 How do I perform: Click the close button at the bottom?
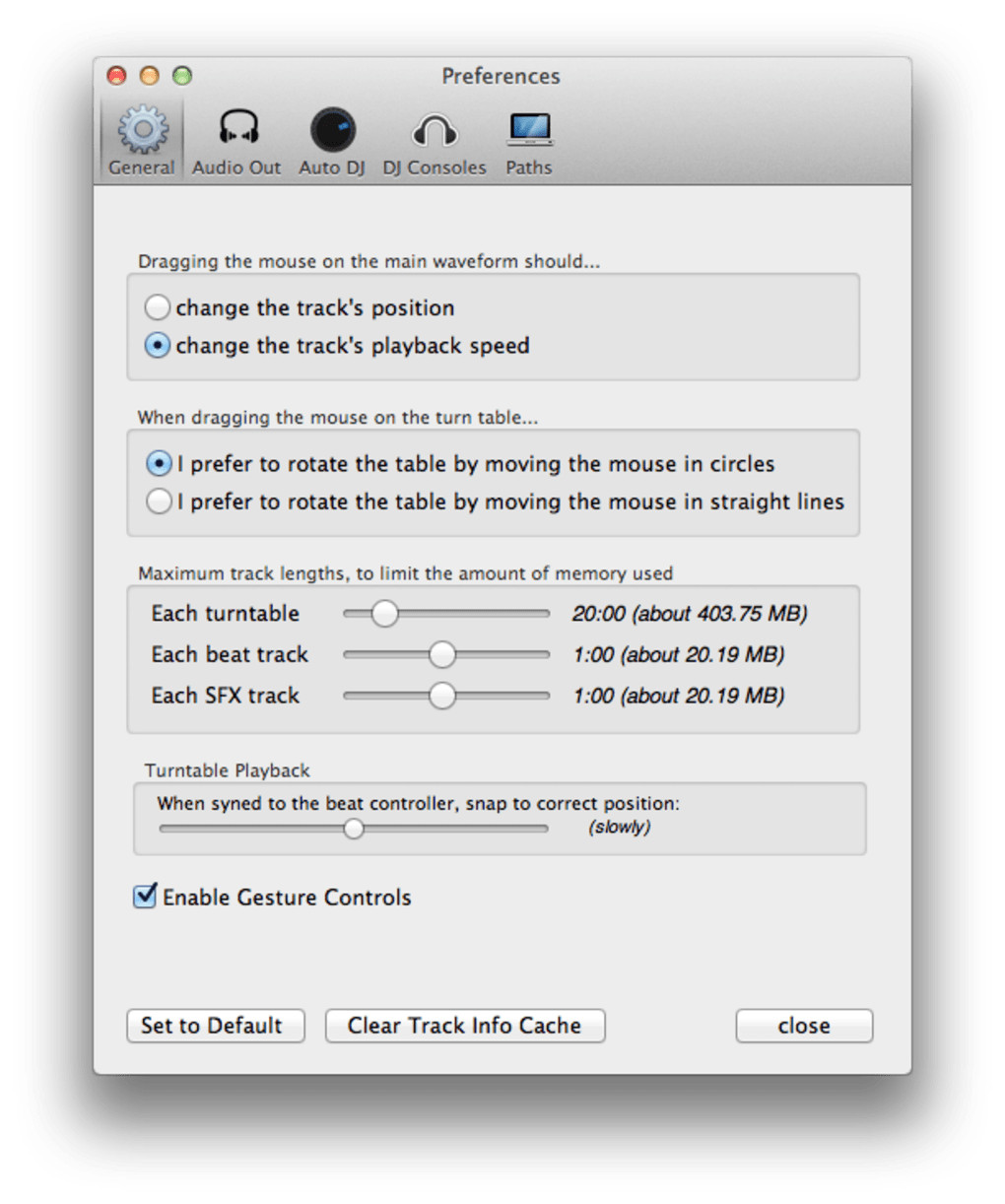coord(804,1026)
